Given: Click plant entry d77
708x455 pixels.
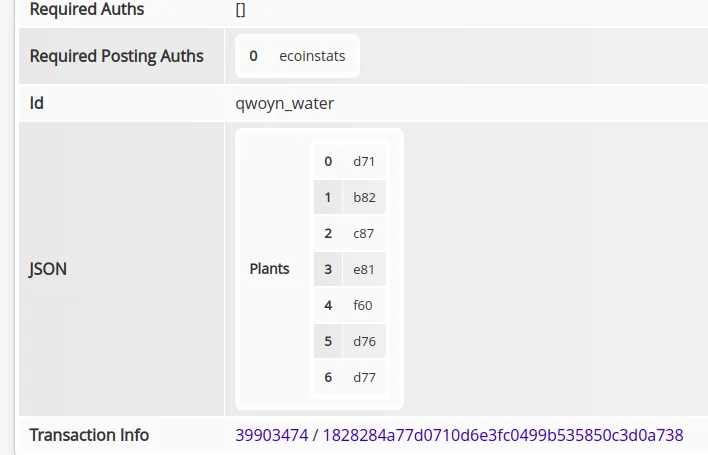Looking at the screenshot, I should coord(364,377).
